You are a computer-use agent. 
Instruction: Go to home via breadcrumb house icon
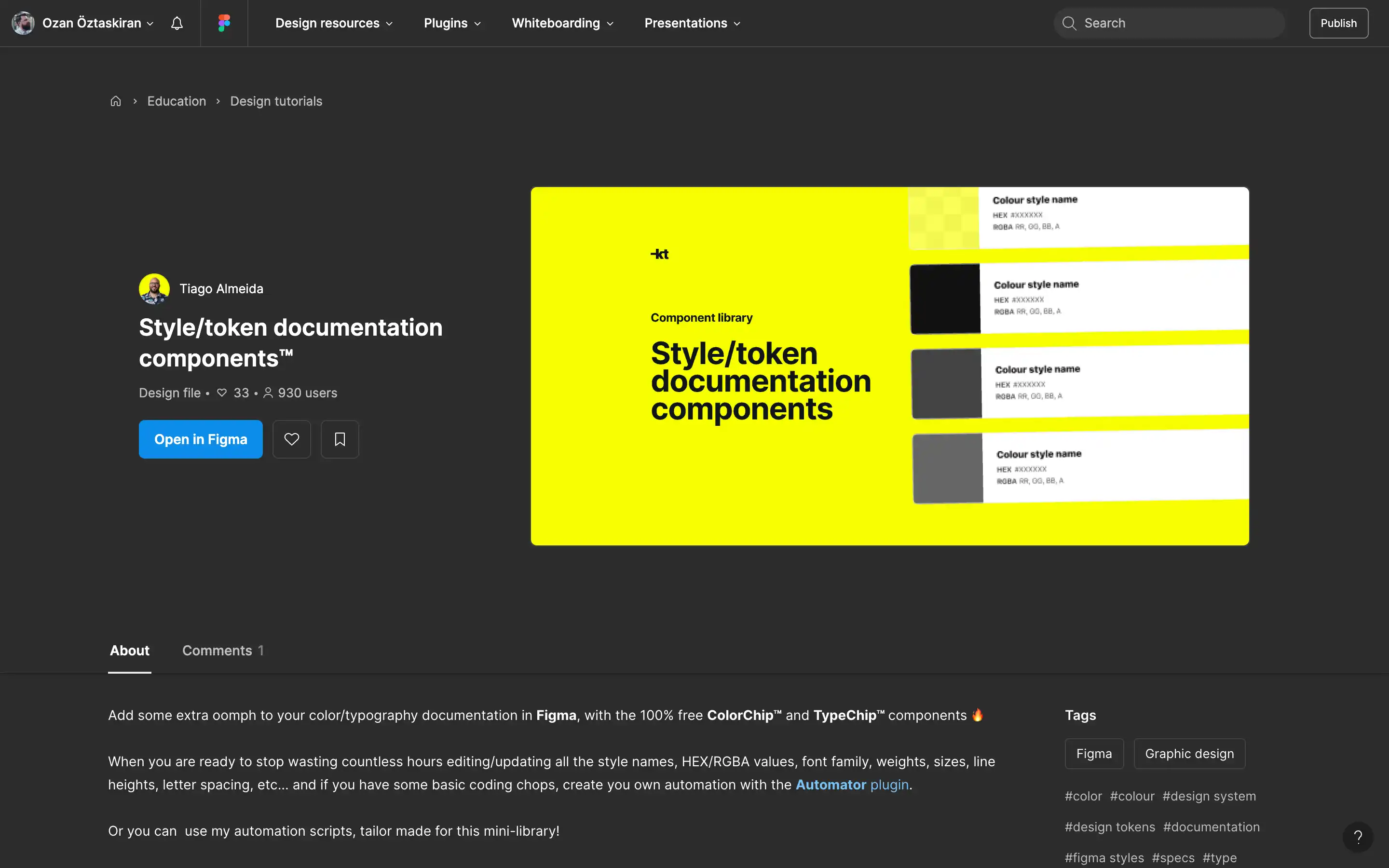pos(115,101)
